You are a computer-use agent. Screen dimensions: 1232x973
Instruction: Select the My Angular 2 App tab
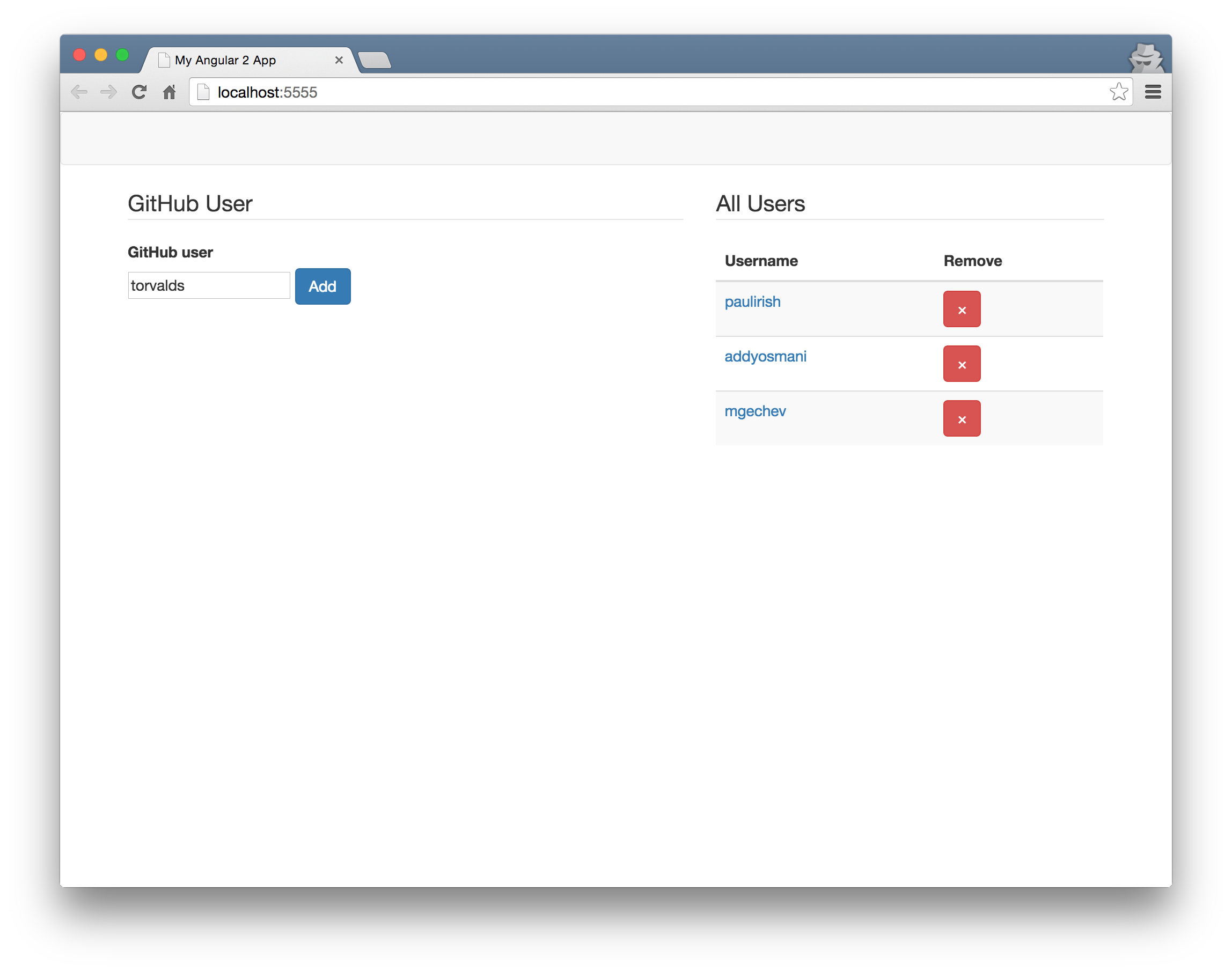pos(239,61)
